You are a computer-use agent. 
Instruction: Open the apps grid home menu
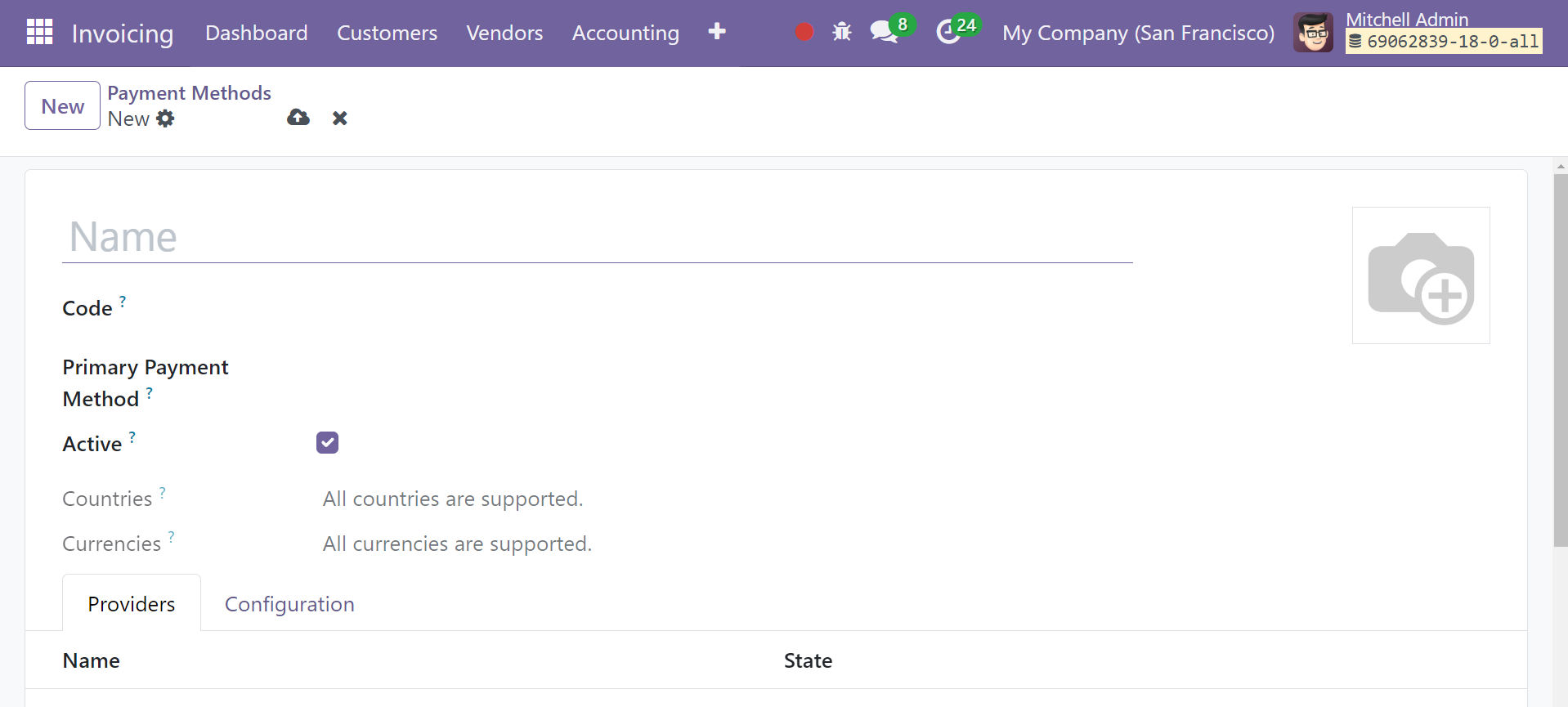[39, 32]
